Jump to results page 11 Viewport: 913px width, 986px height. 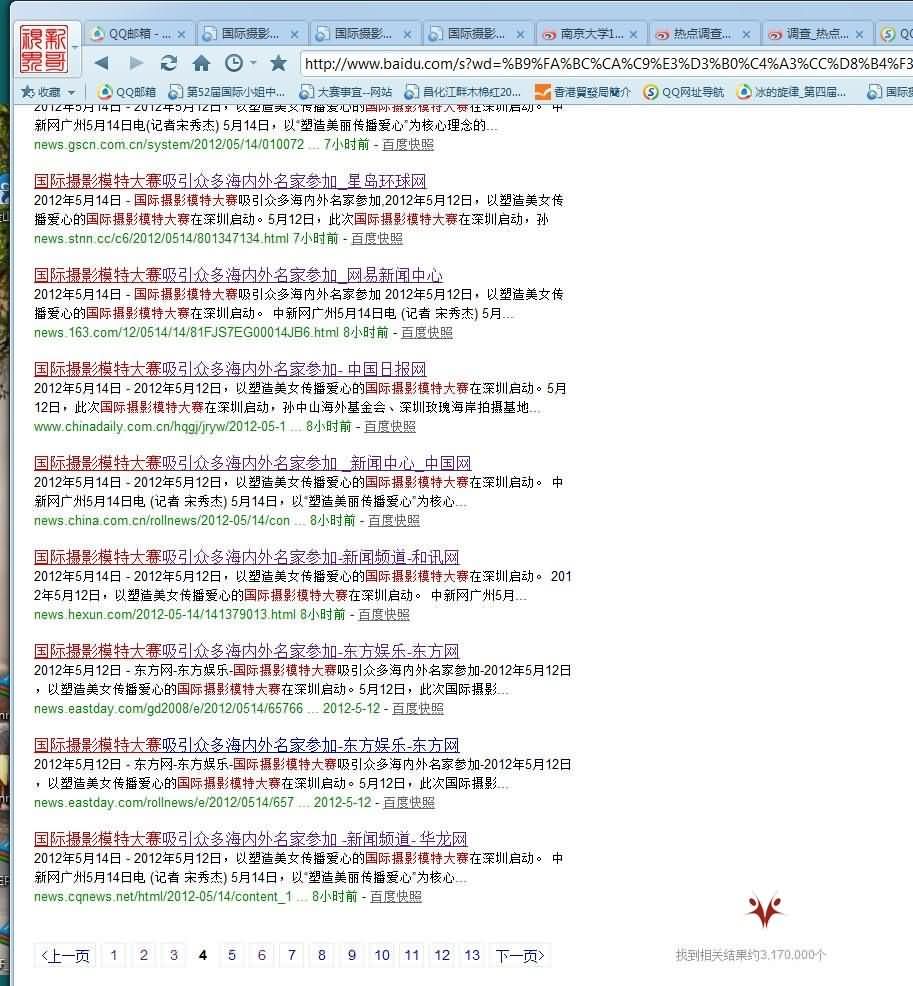click(x=412, y=956)
